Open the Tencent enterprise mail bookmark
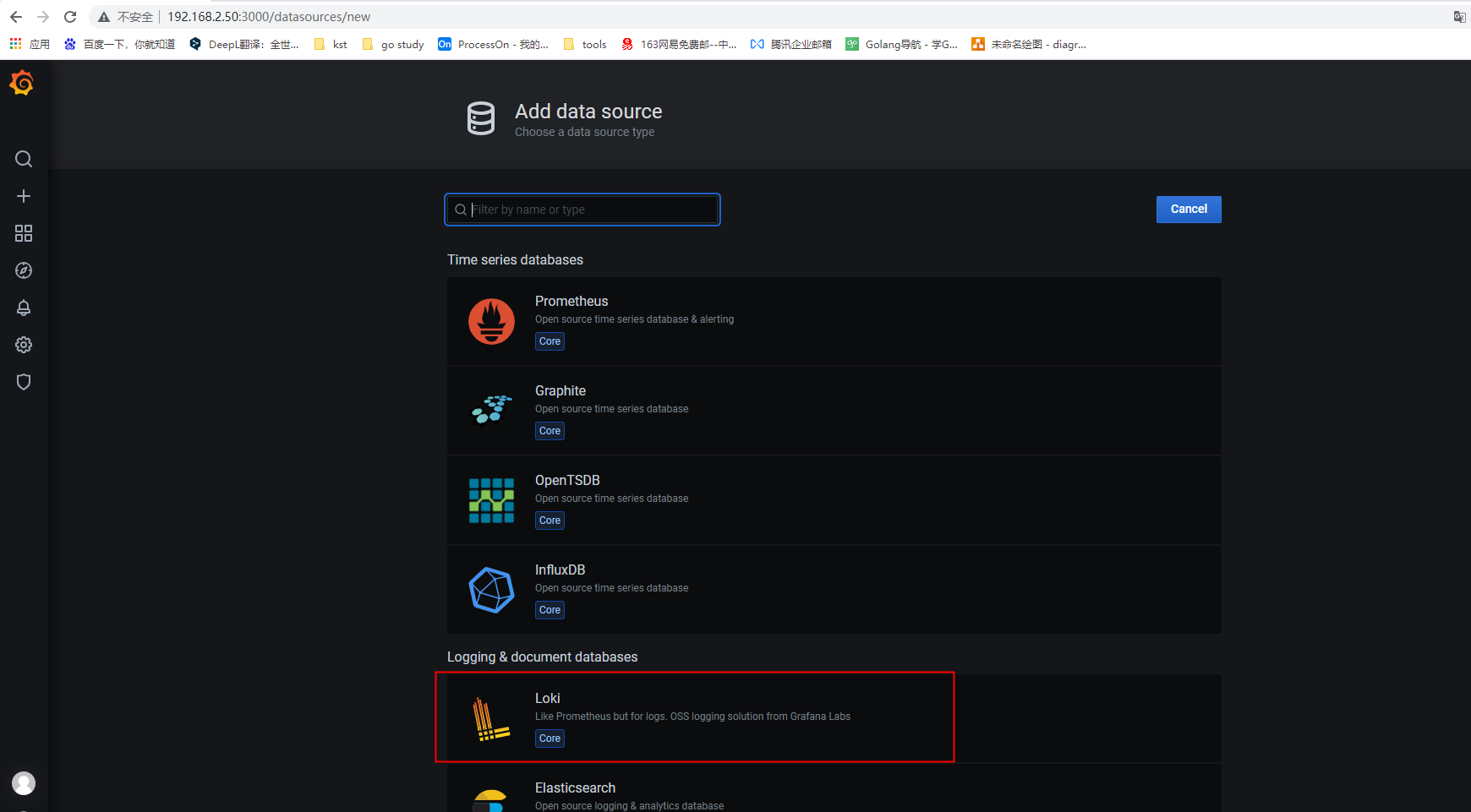 [x=791, y=44]
